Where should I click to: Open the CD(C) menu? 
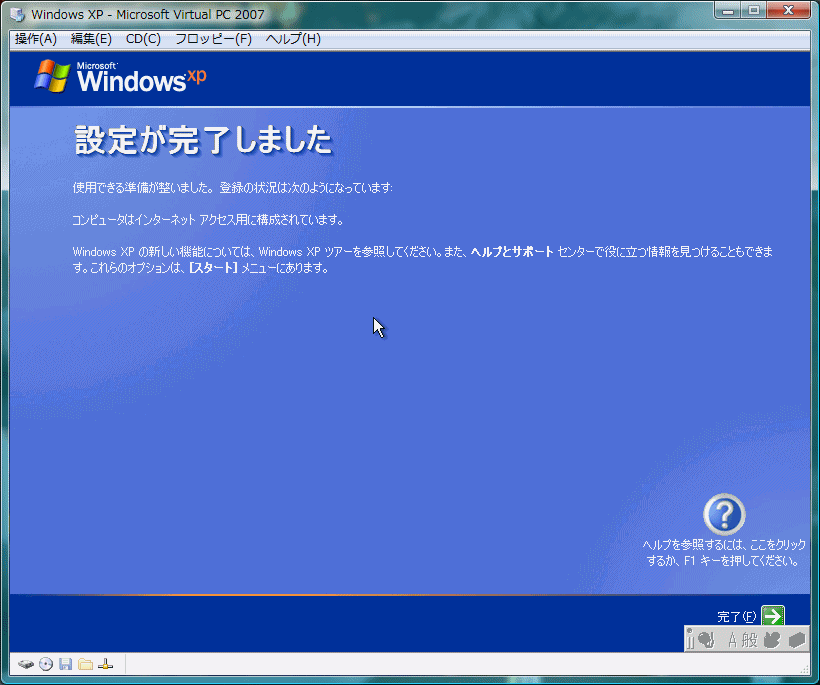point(143,39)
